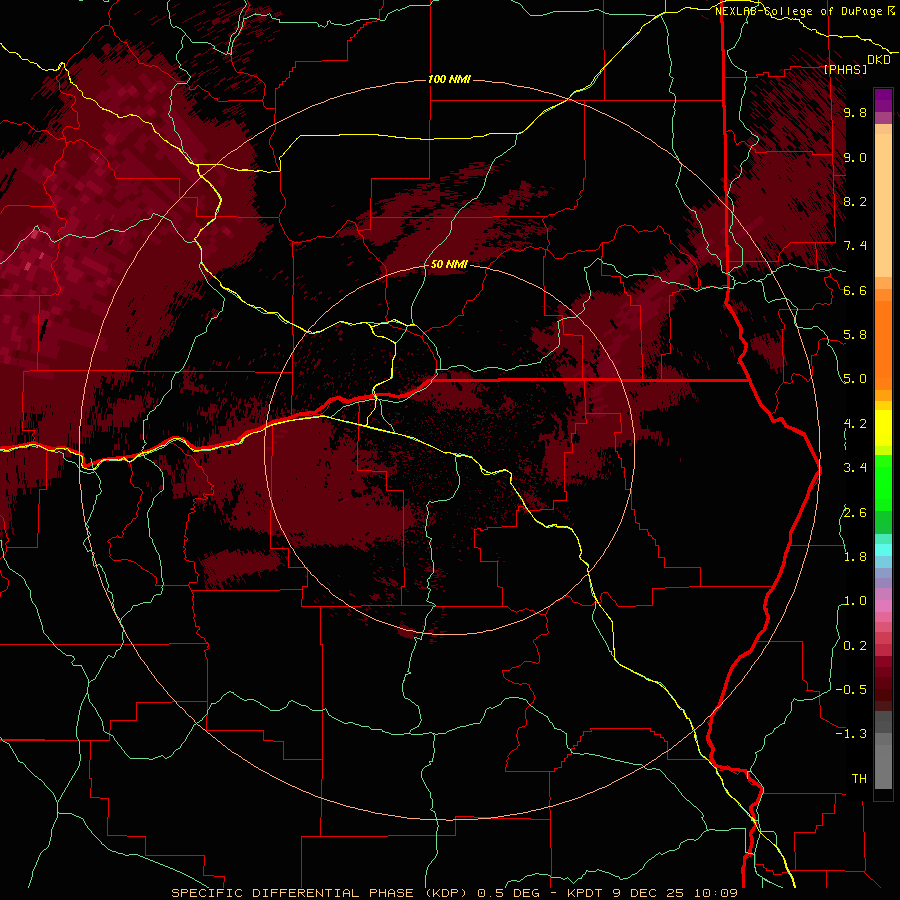Click the 5.8 value on the color scale
The height and width of the screenshot is (900, 900).
tap(855, 335)
